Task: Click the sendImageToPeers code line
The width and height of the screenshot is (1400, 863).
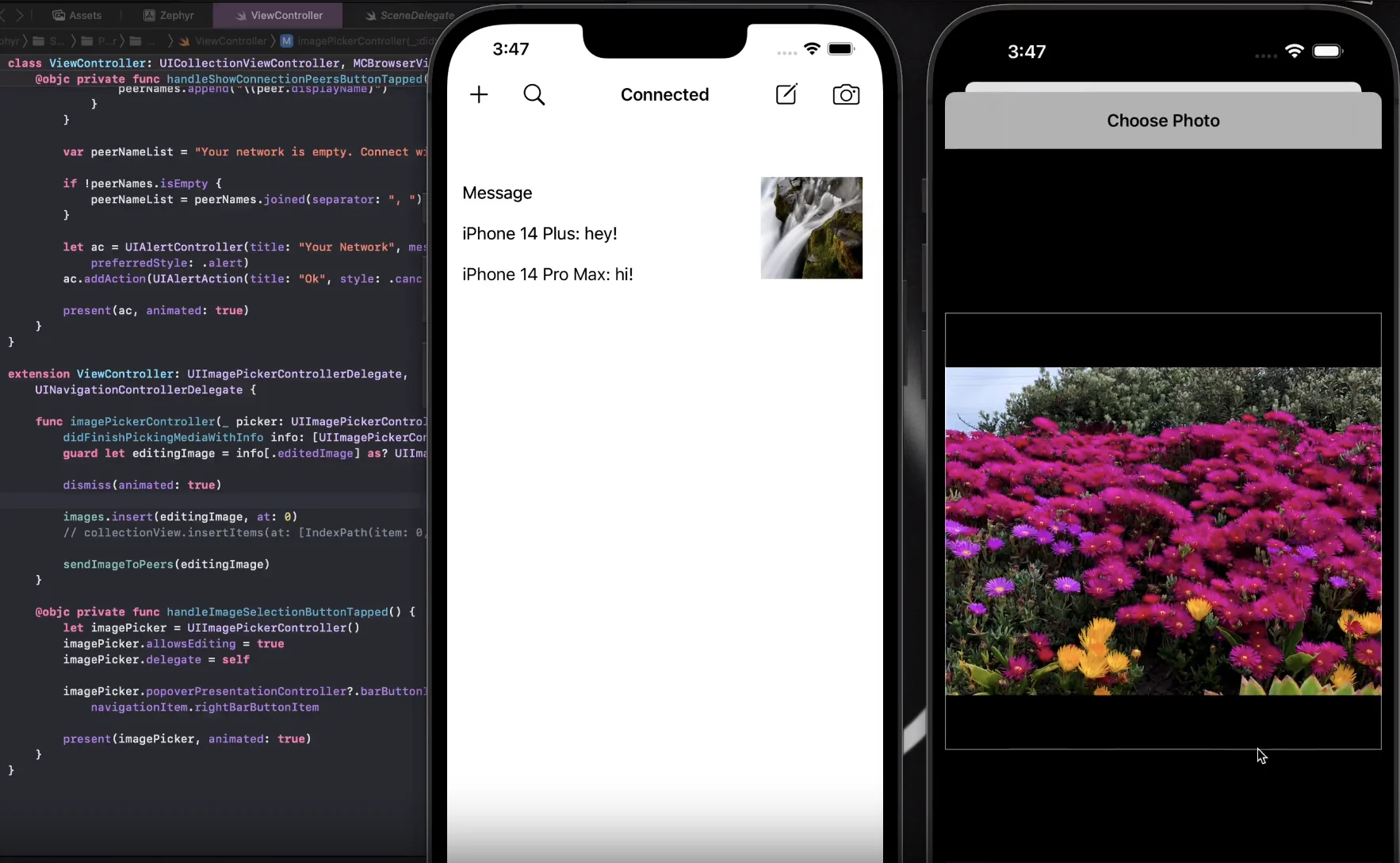Action: [166, 565]
